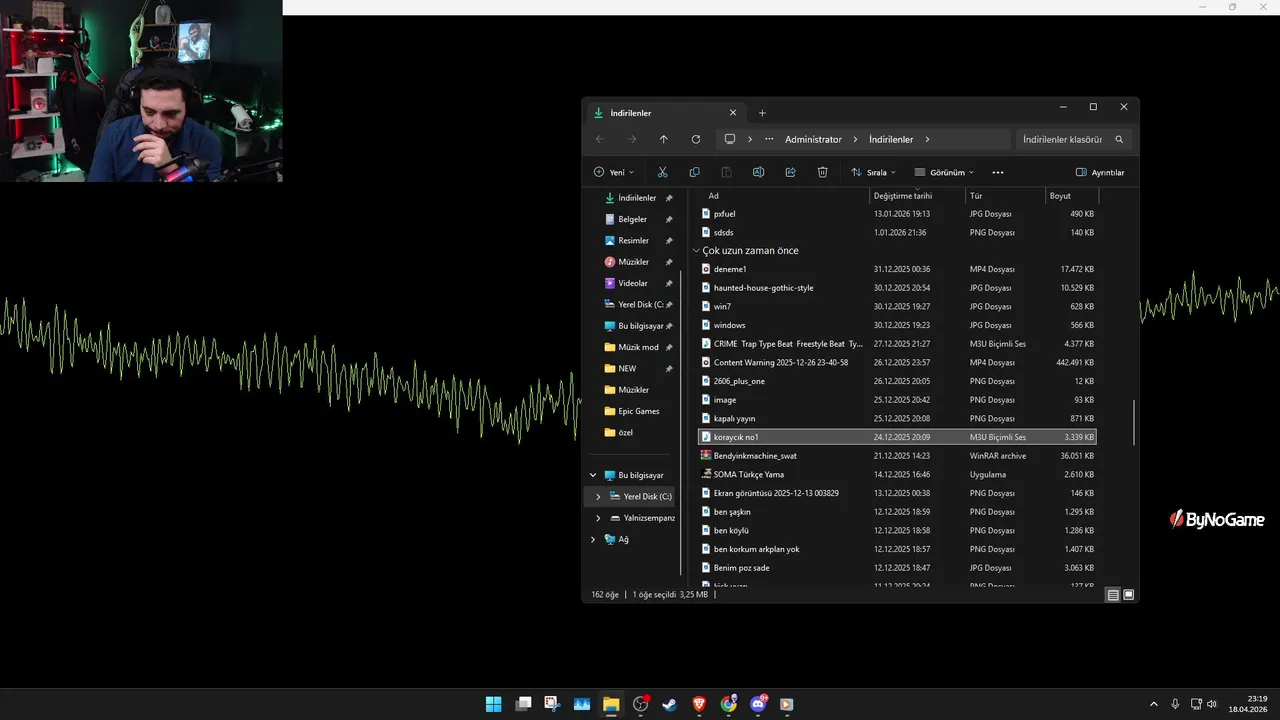Delete the file with trash icon

822,172
